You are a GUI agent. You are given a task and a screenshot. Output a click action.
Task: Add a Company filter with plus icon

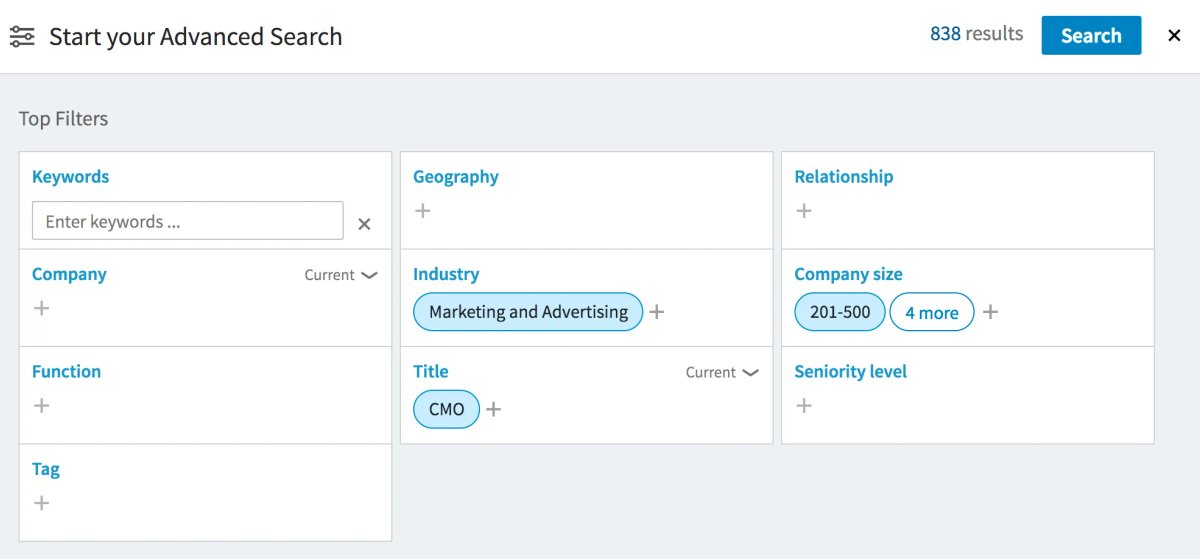[x=41, y=308]
